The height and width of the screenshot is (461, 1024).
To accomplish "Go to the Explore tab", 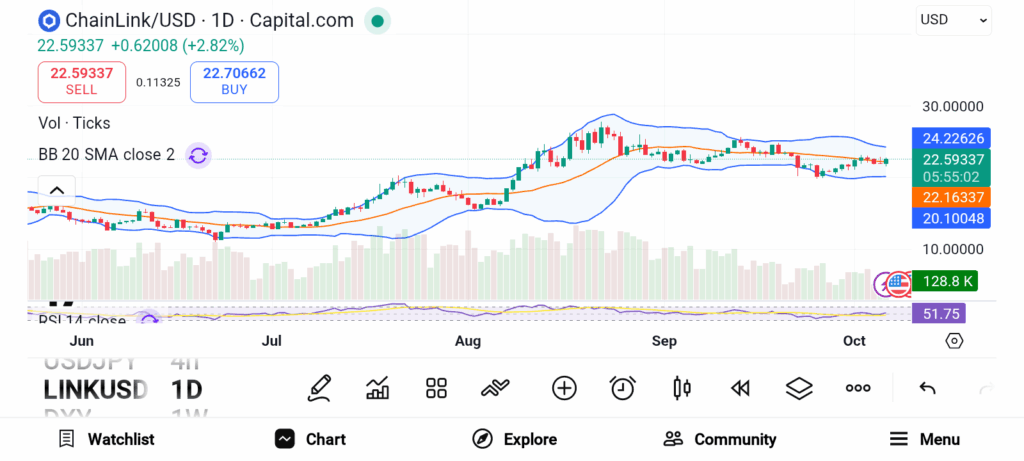I will tap(514, 439).
